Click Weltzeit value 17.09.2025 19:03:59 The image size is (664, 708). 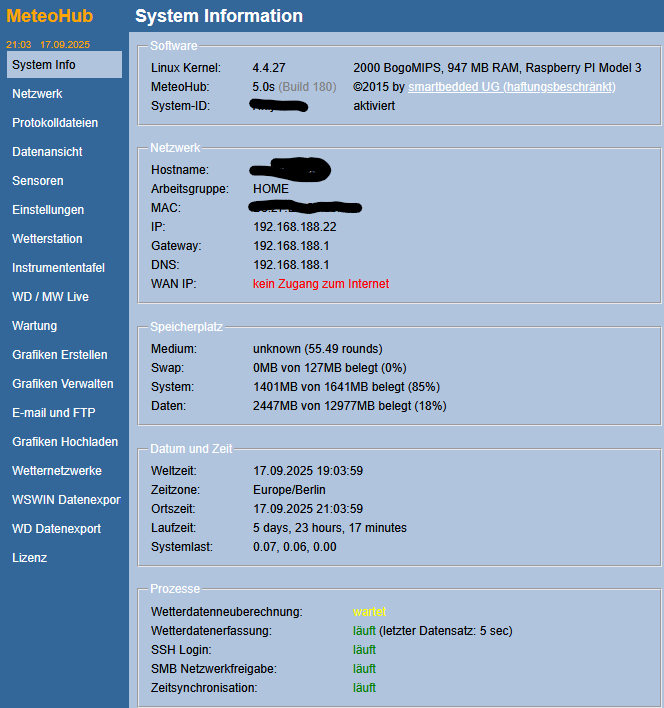(x=308, y=470)
